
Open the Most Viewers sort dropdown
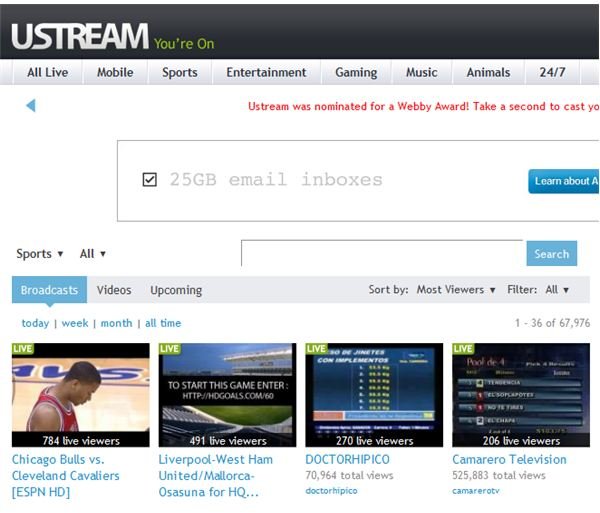coord(456,290)
